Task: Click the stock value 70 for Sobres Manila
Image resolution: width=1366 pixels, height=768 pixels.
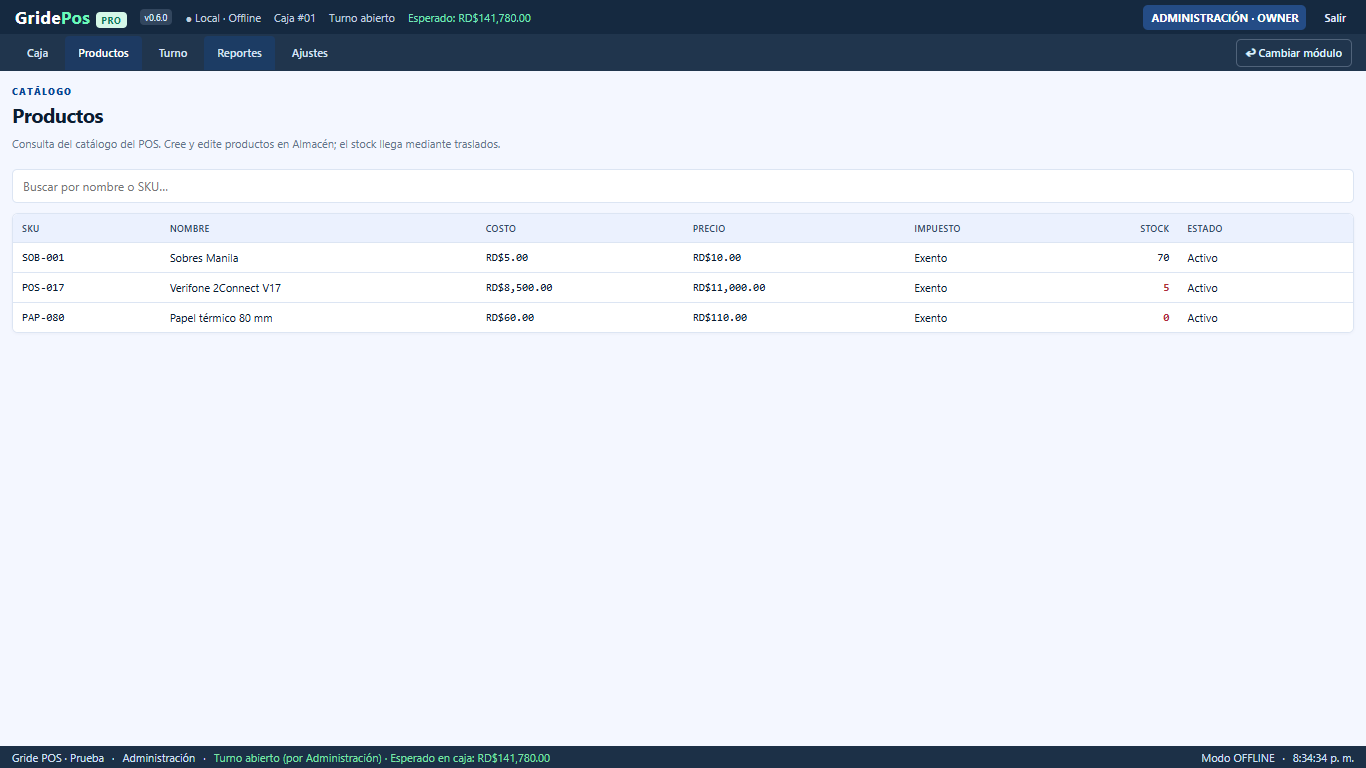Action: point(1163,258)
